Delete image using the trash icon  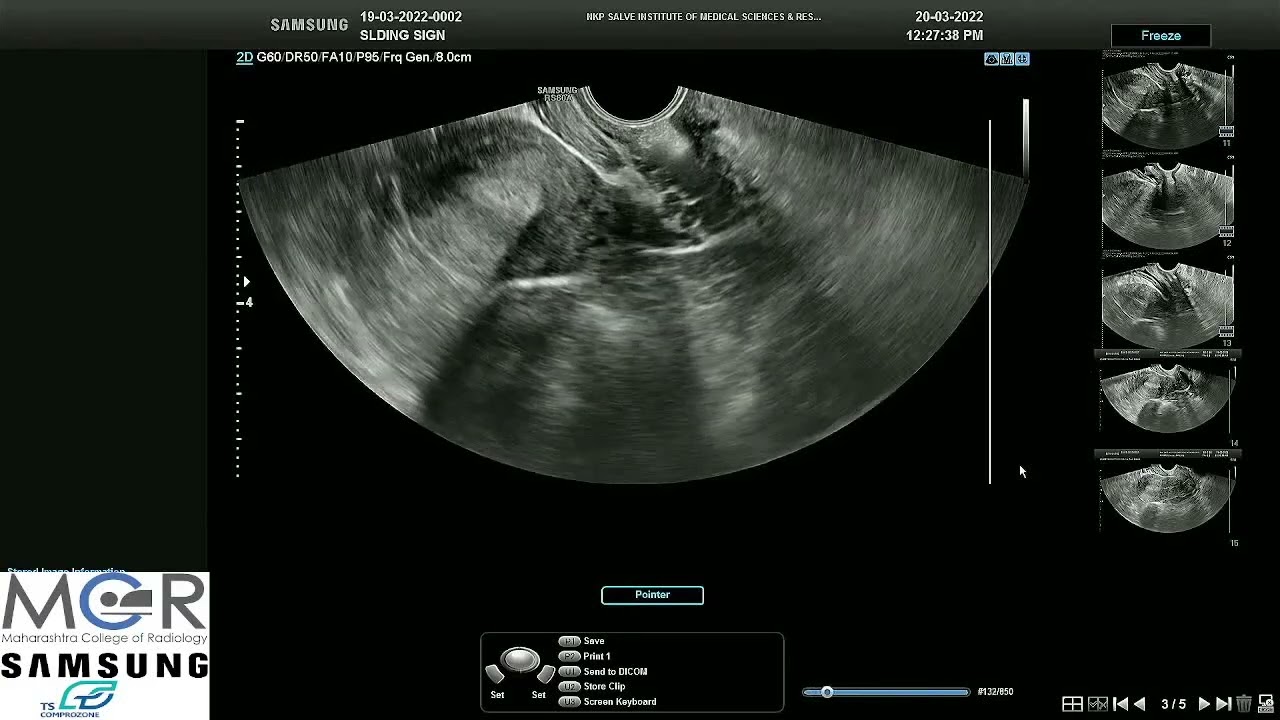point(1245,704)
